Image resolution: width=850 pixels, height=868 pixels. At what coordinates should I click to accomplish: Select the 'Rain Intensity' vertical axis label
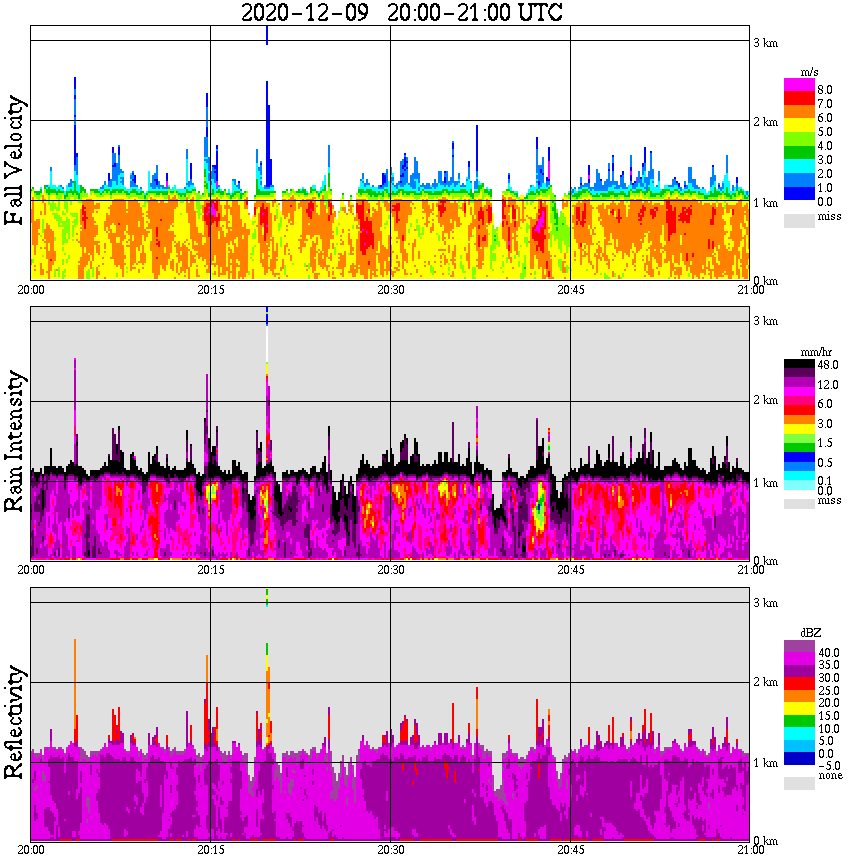[x=14, y=441]
